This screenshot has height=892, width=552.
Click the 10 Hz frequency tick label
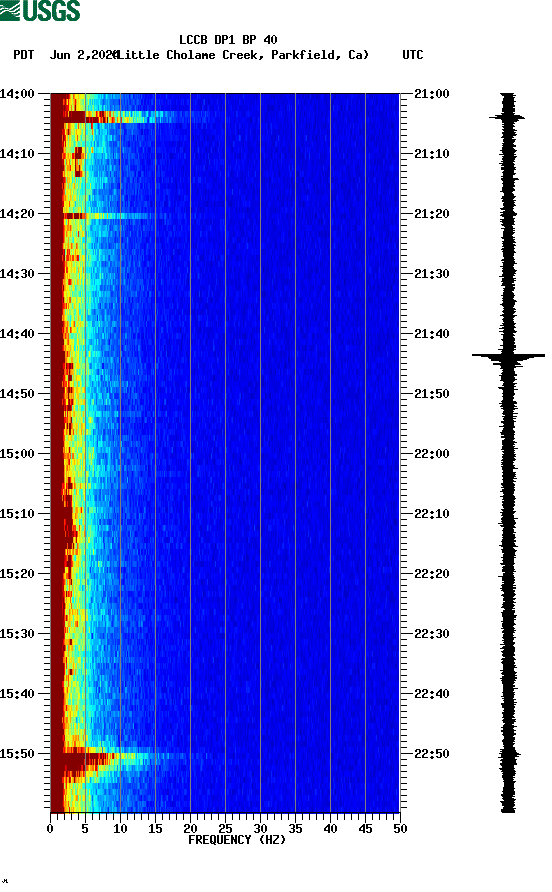(x=120, y=829)
